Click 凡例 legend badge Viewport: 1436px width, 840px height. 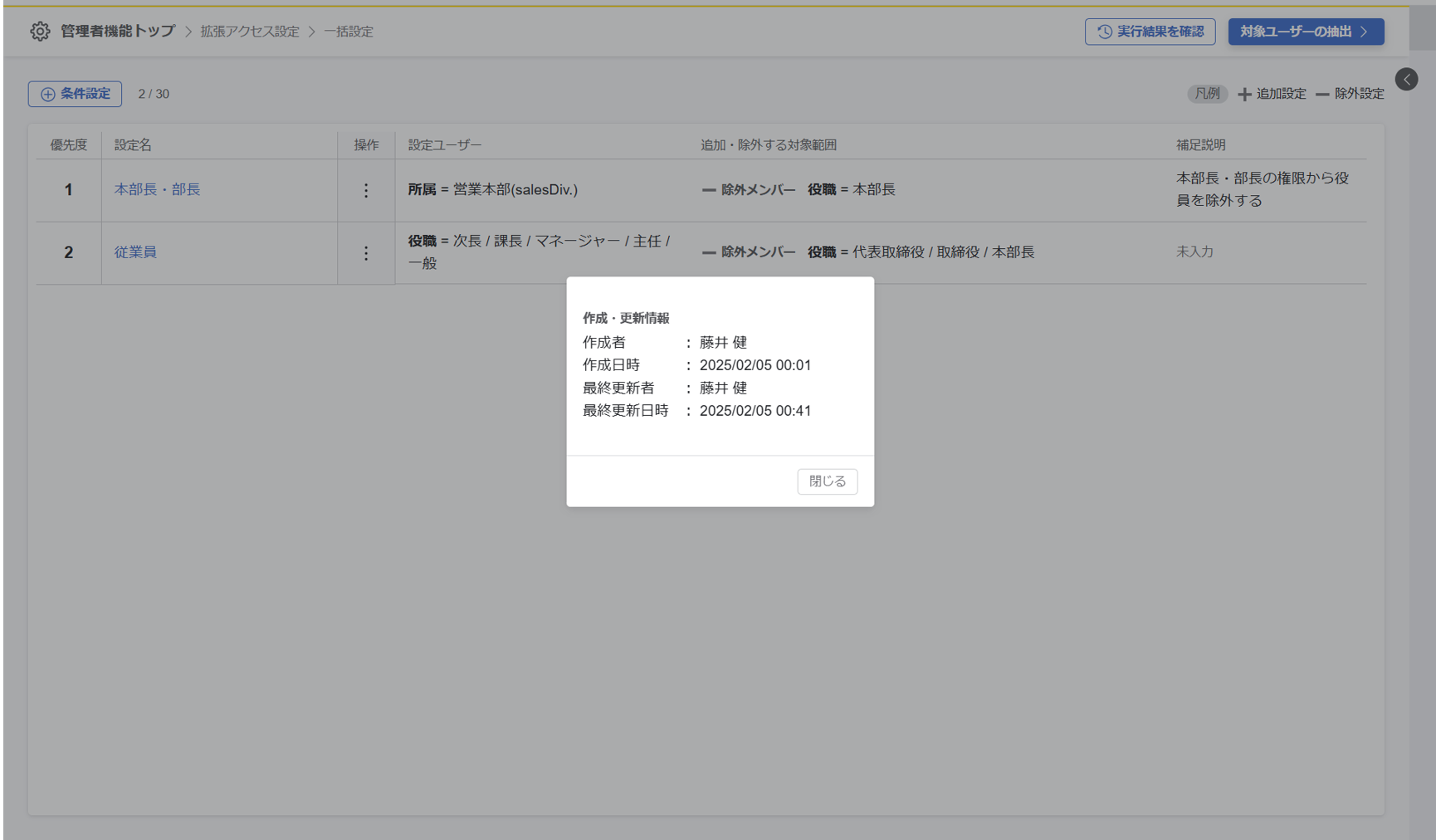pos(1207,94)
